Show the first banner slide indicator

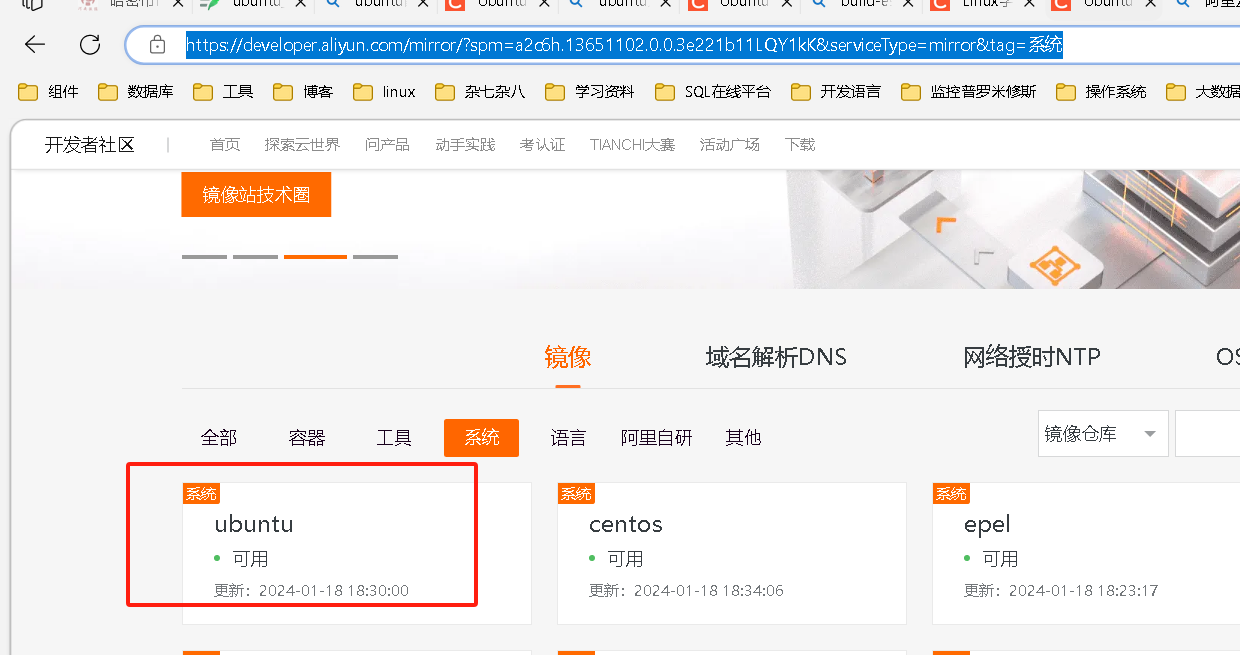coord(204,257)
